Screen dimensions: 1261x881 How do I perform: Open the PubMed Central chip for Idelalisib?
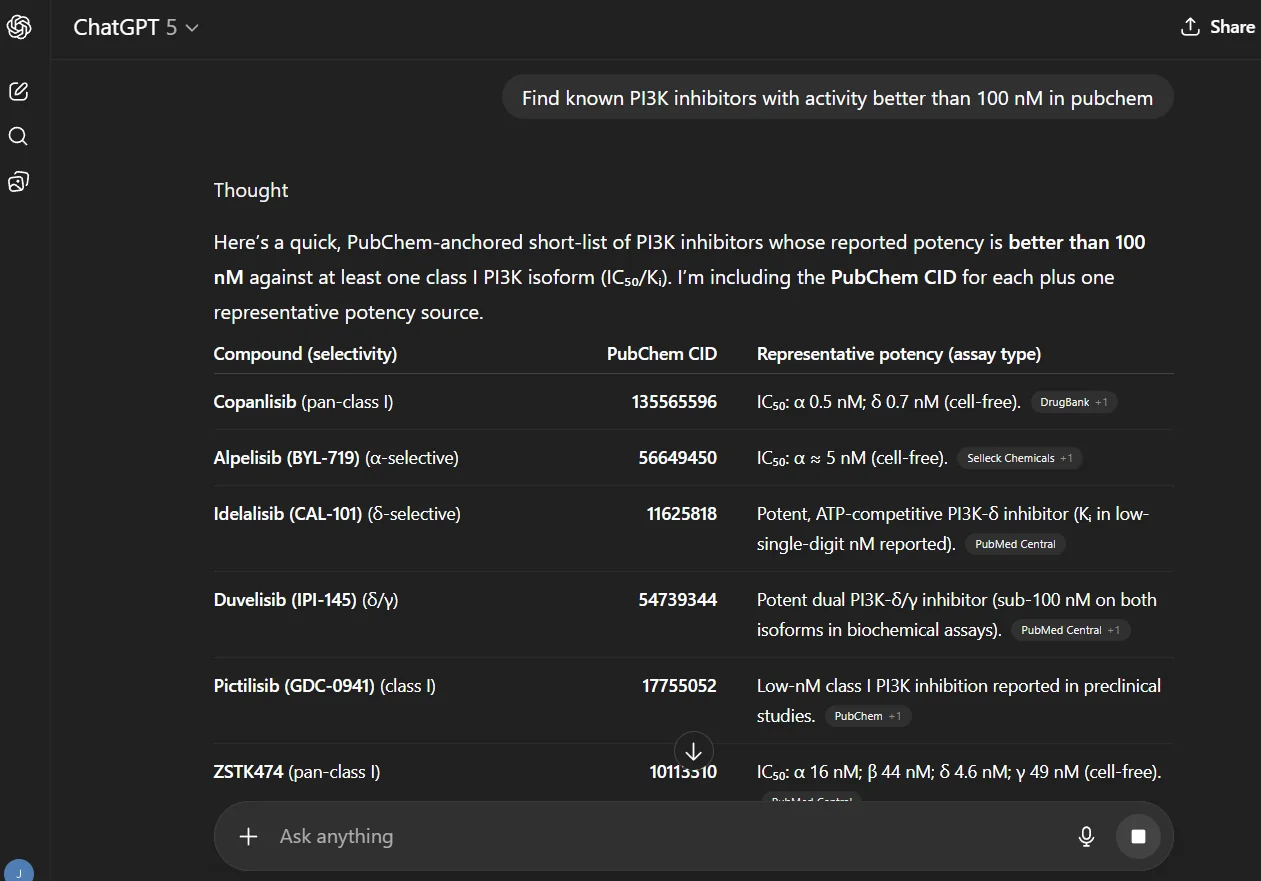(x=1015, y=544)
